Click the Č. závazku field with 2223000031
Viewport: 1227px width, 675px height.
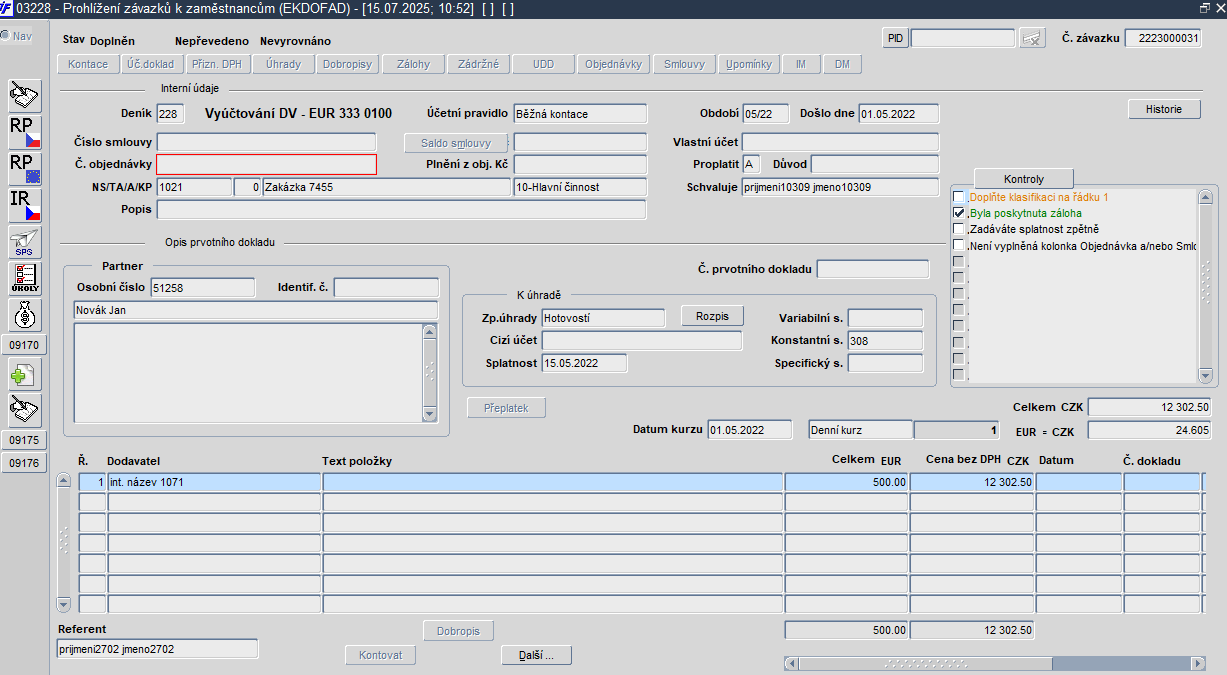(1163, 38)
